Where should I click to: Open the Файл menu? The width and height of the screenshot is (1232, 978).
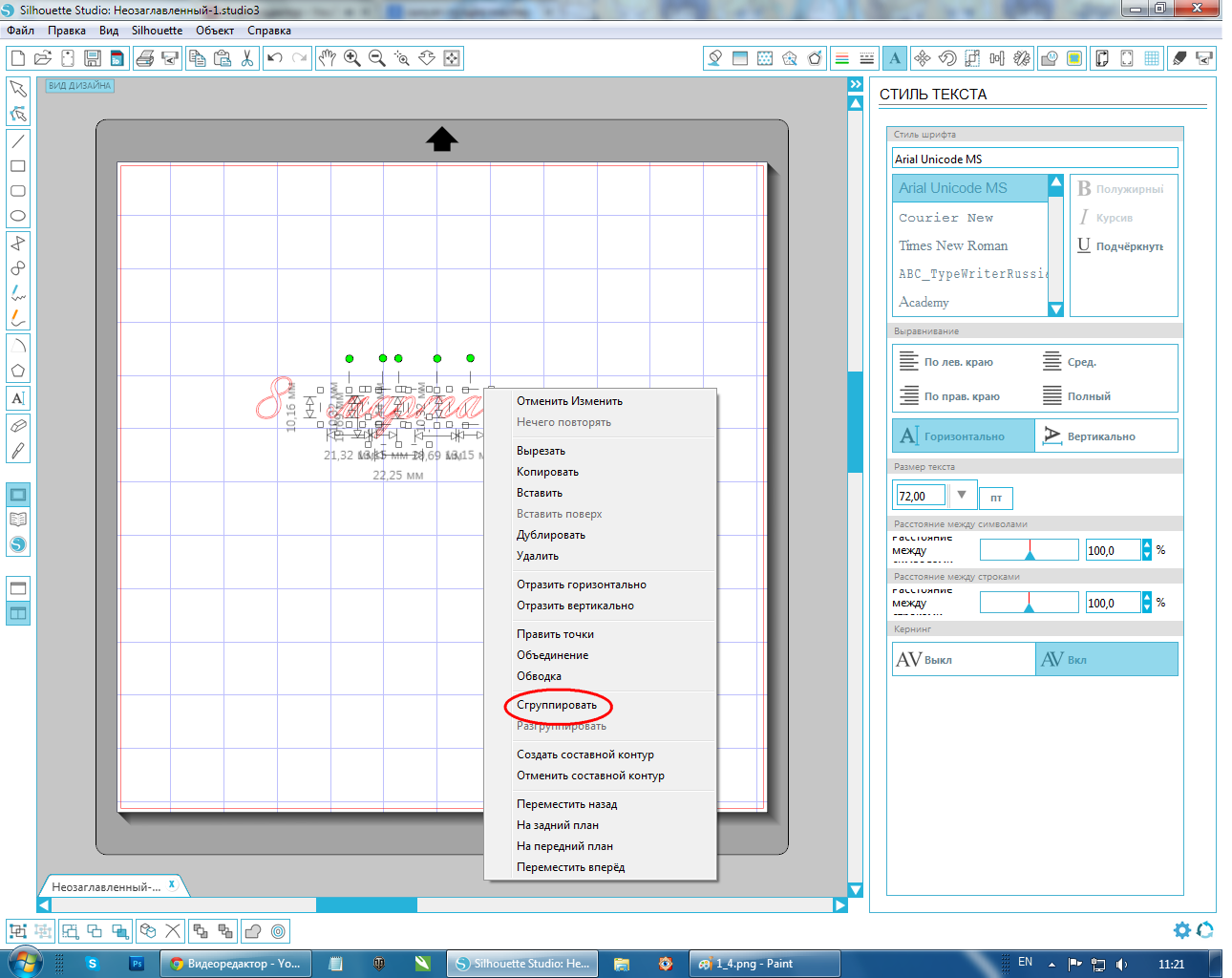[20, 31]
